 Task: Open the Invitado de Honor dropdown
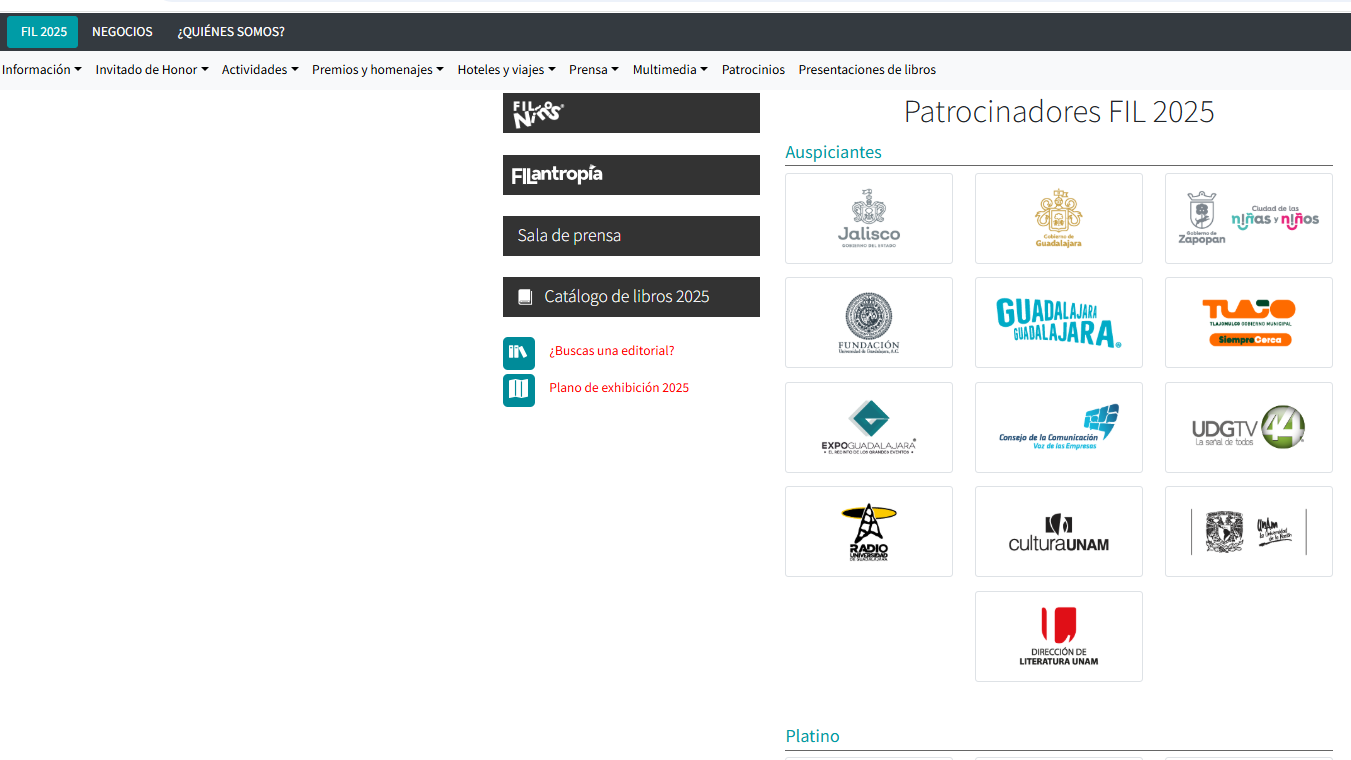152,70
